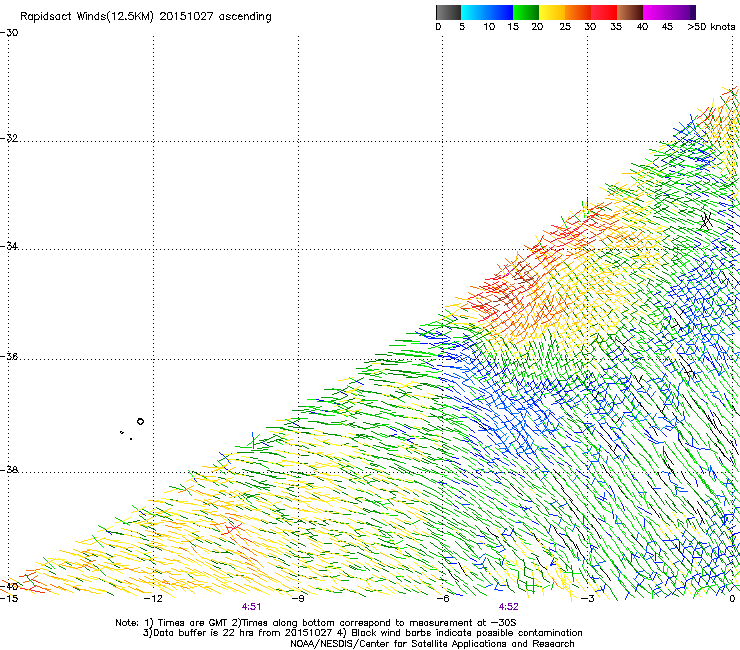Image resolution: width=740 pixels, height=650 pixels.
Task: Click the brown 35-40 knots color segment
Action: (630, 12)
